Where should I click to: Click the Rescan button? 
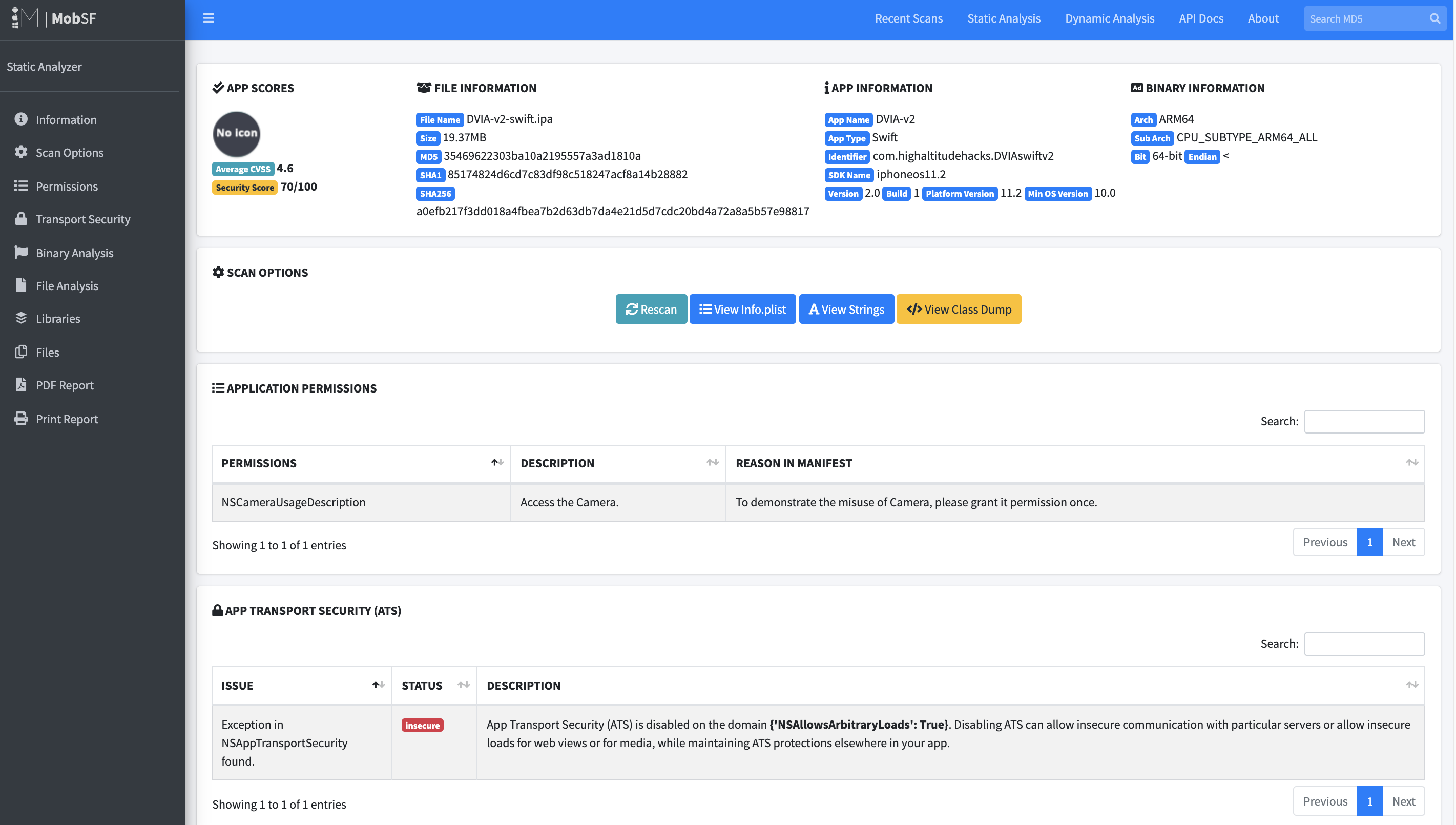[651, 309]
